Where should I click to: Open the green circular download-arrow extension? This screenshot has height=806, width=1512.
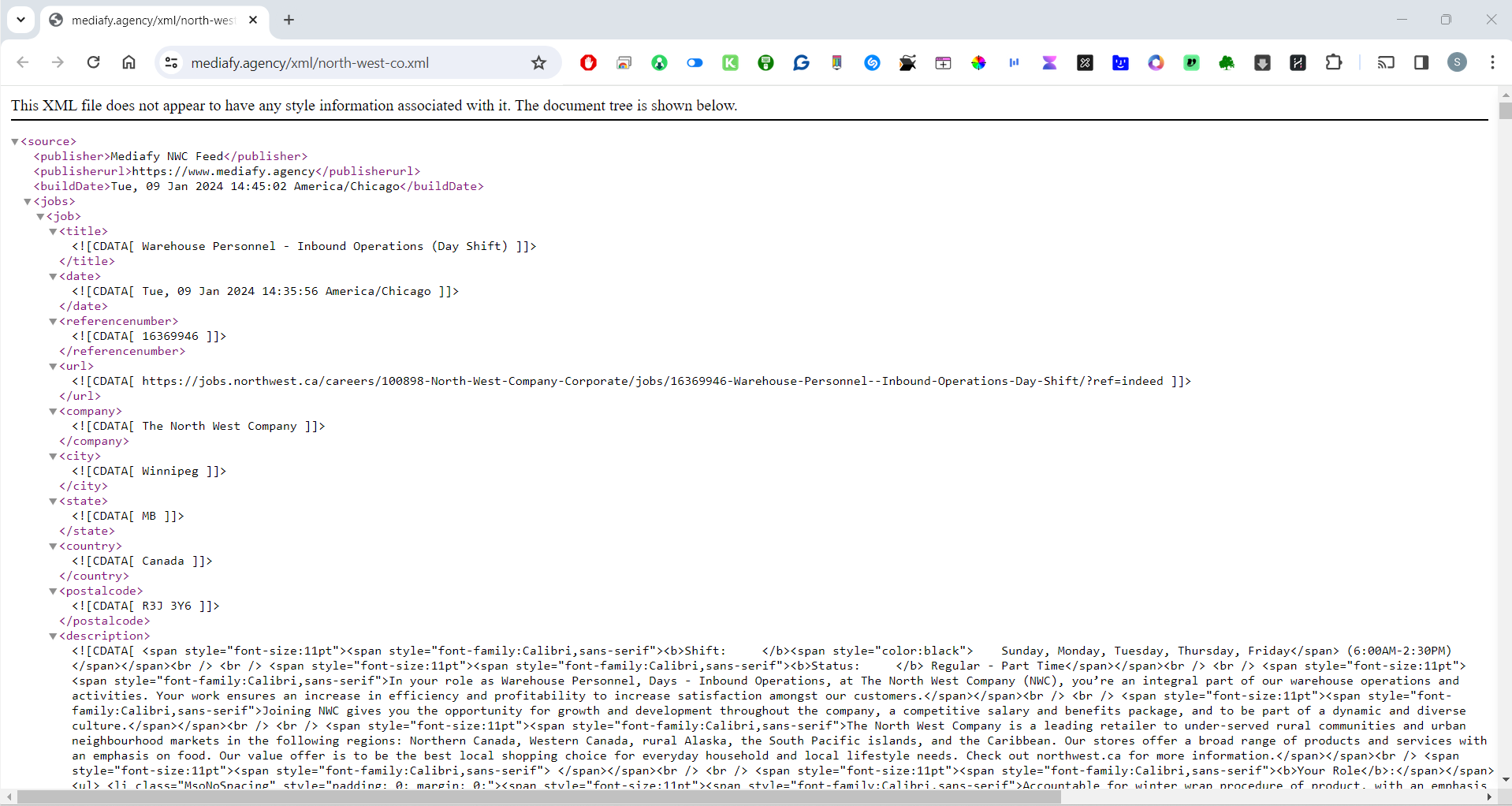[x=659, y=63]
